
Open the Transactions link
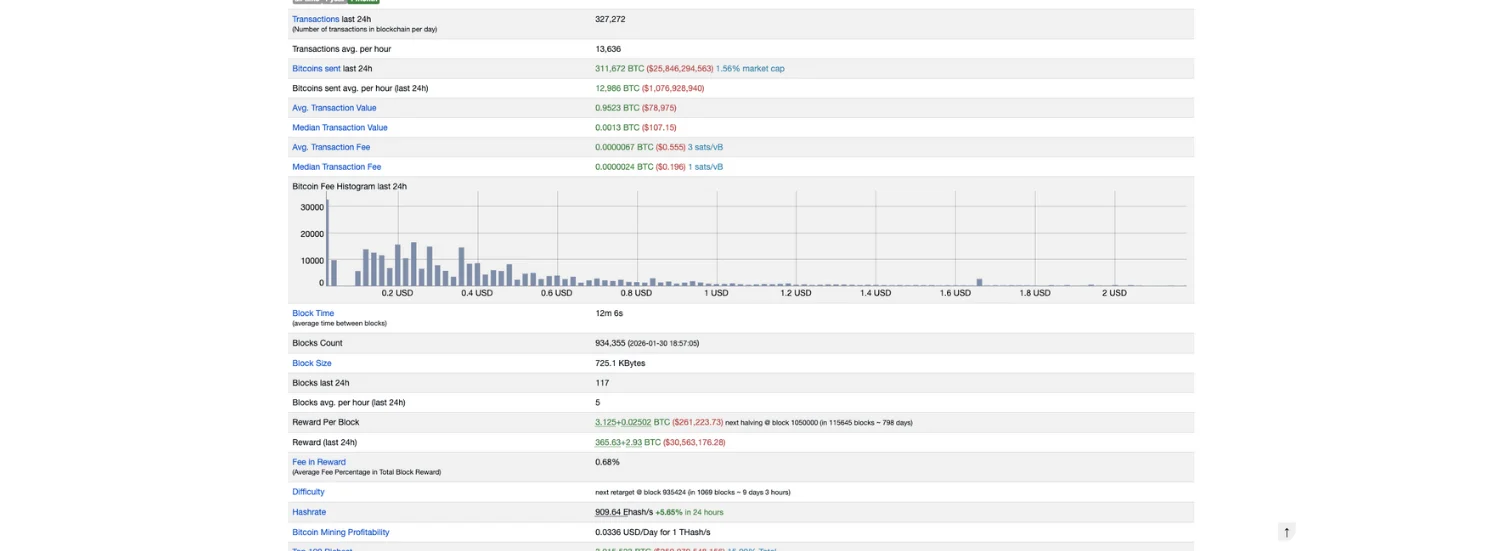(x=315, y=19)
